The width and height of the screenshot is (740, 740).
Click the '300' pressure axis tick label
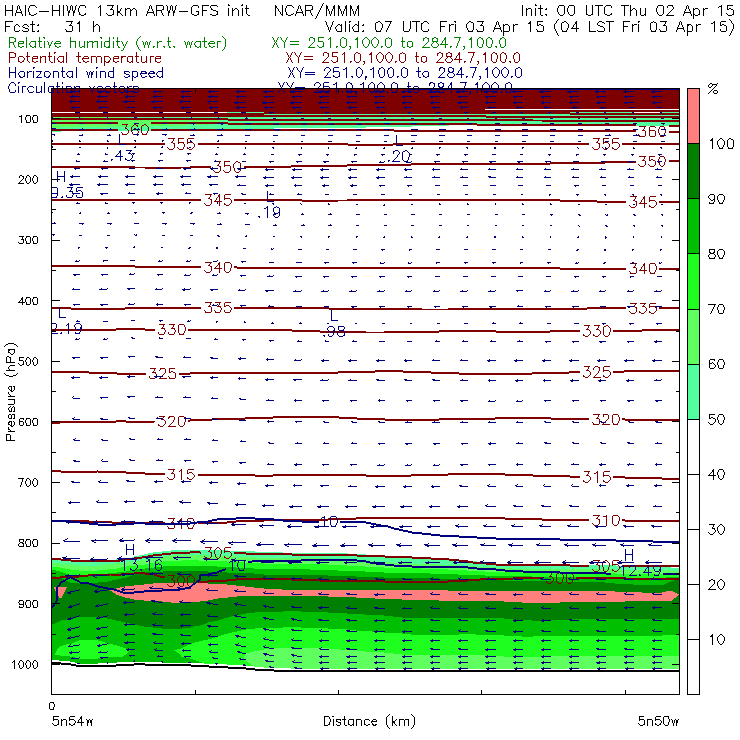tap(28, 240)
